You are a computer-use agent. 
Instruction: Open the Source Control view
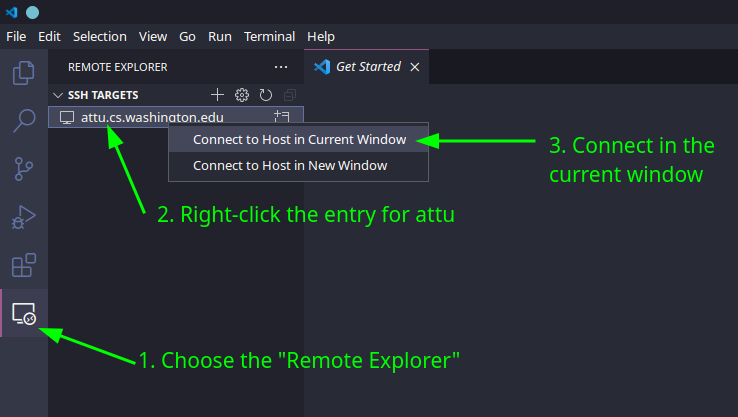pyautogui.click(x=23, y=169)
